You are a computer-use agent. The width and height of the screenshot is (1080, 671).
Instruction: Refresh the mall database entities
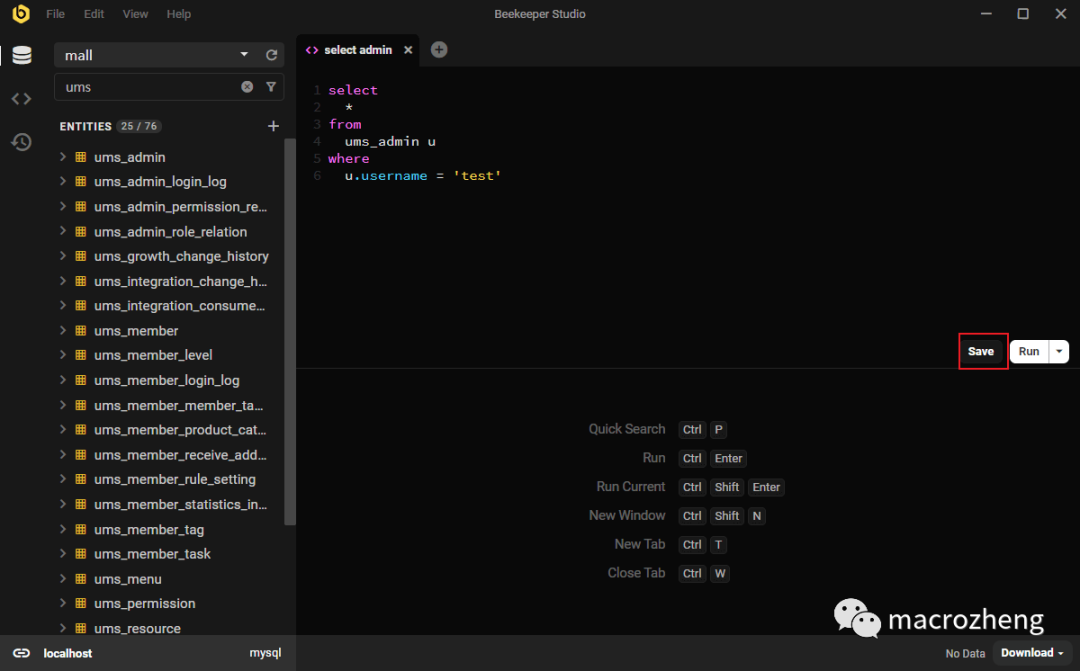[x=271, y=55]
